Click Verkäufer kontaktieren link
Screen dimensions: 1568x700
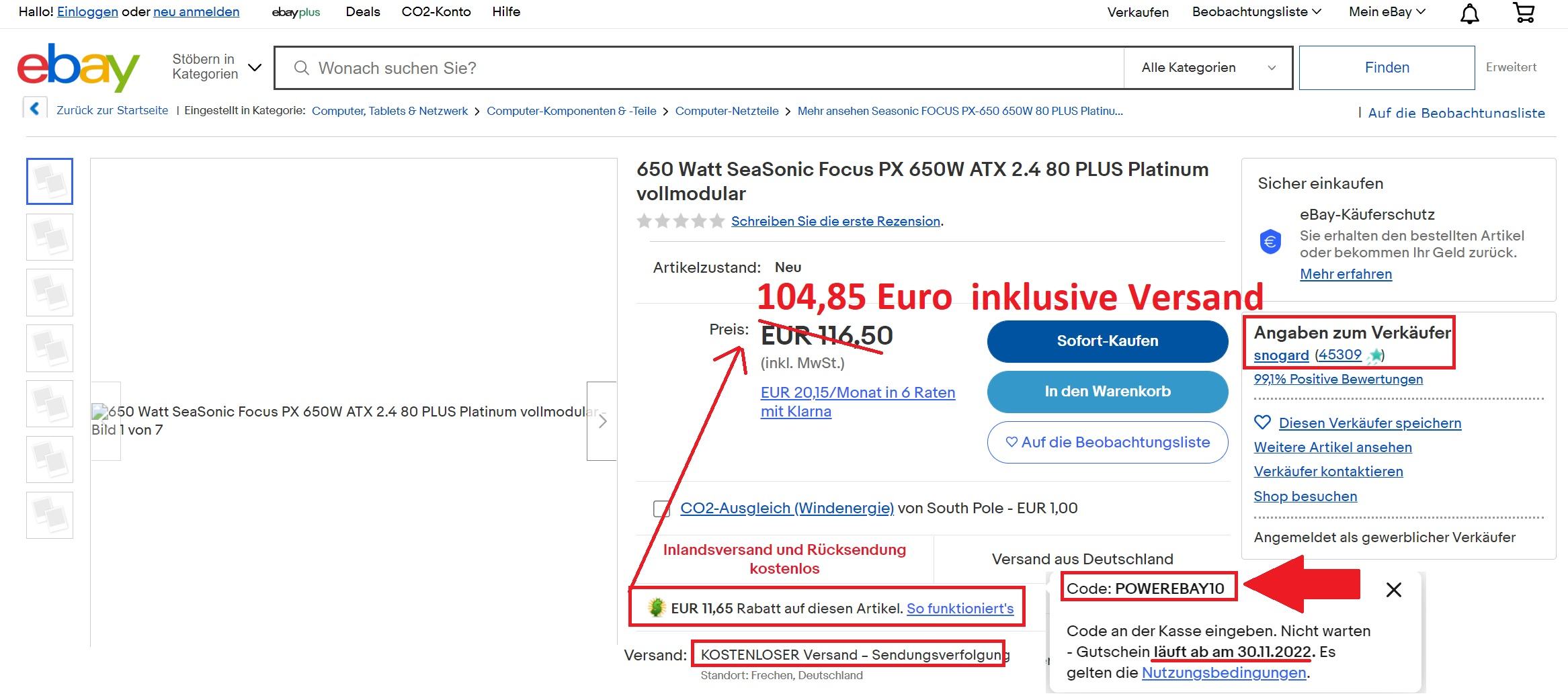click(x=1328, y=472)
